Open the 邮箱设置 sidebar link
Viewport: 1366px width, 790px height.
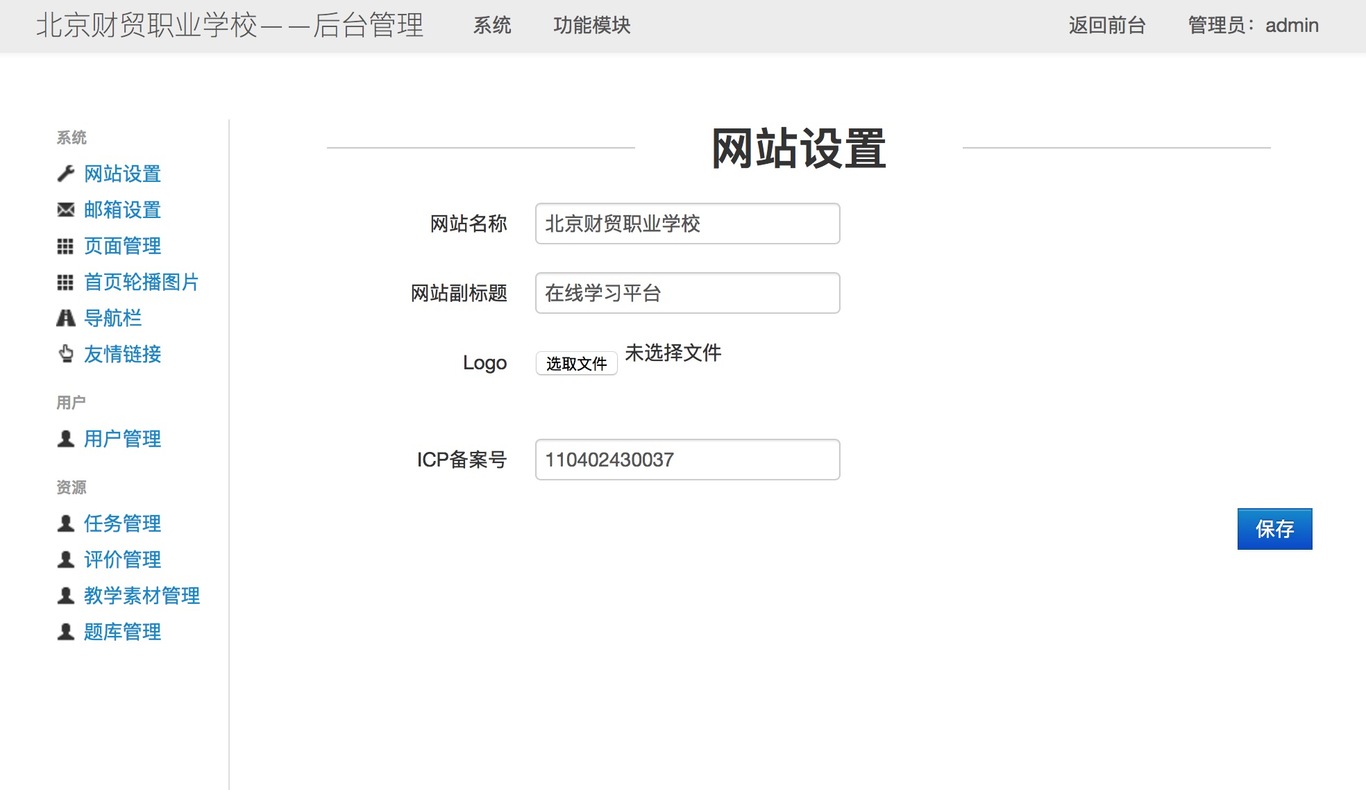point(122,210)
